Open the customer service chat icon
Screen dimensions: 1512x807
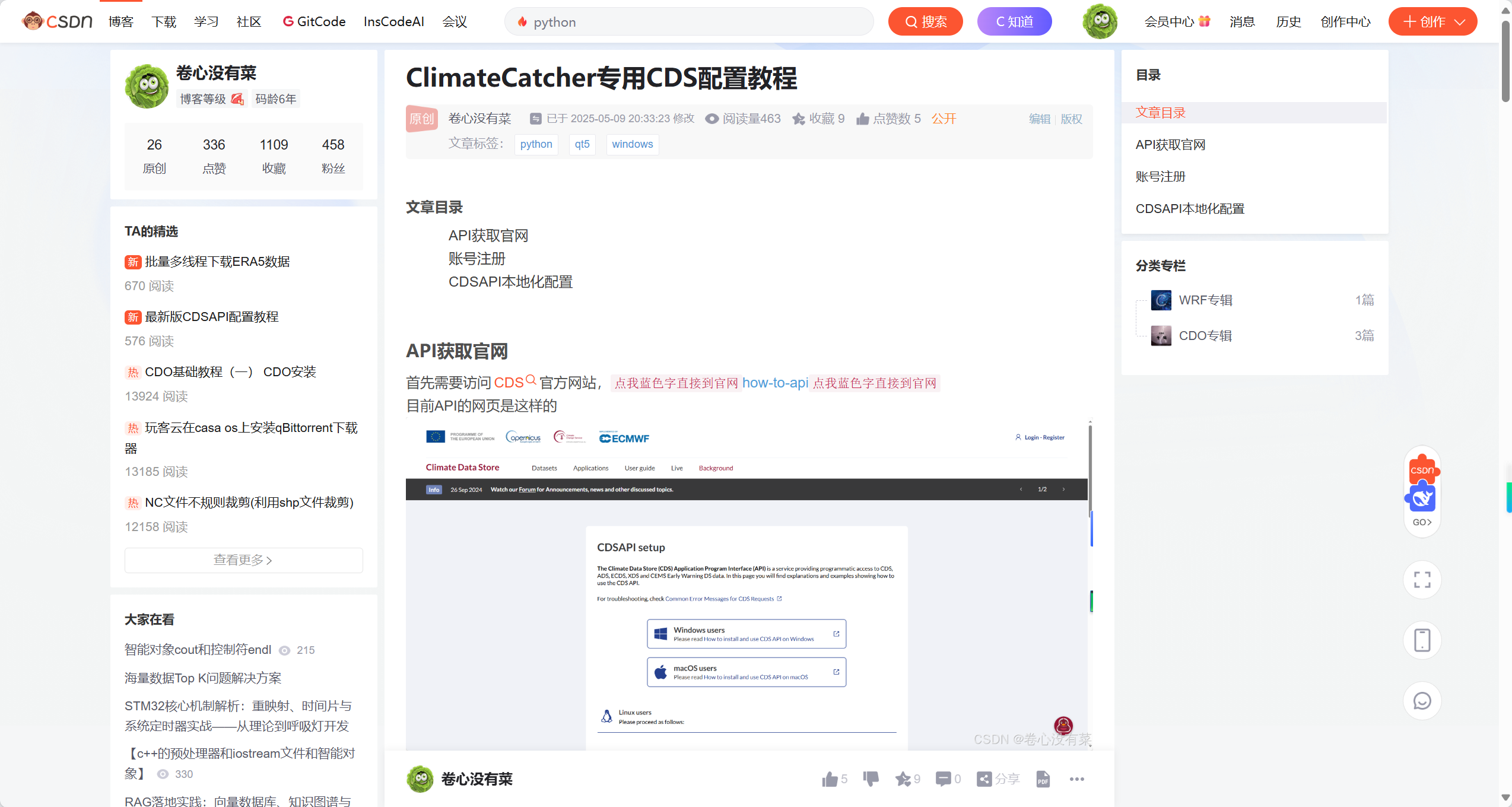pos(1422,701)
